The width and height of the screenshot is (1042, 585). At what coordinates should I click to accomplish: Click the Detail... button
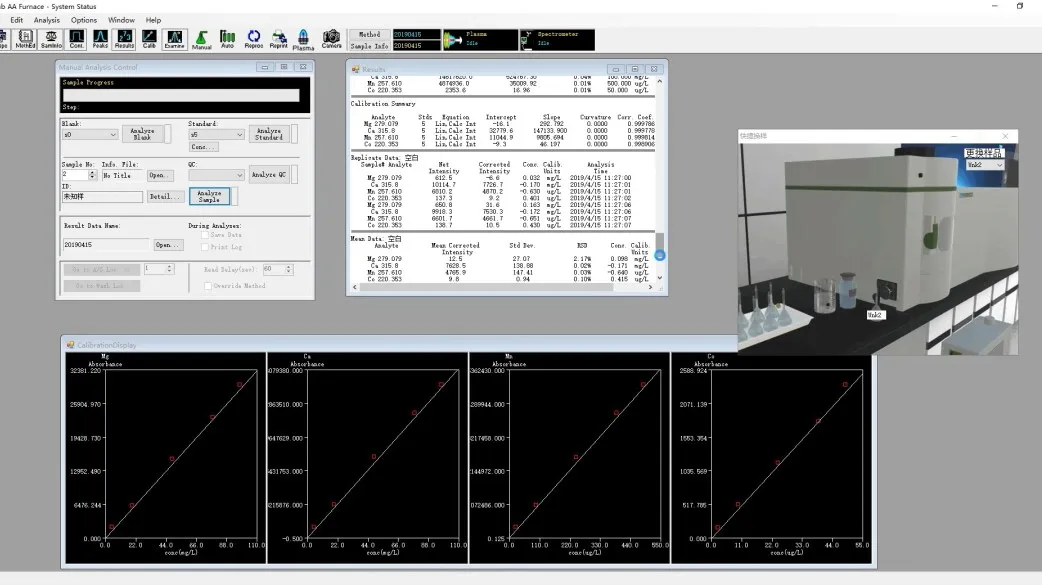click(164, 196)
